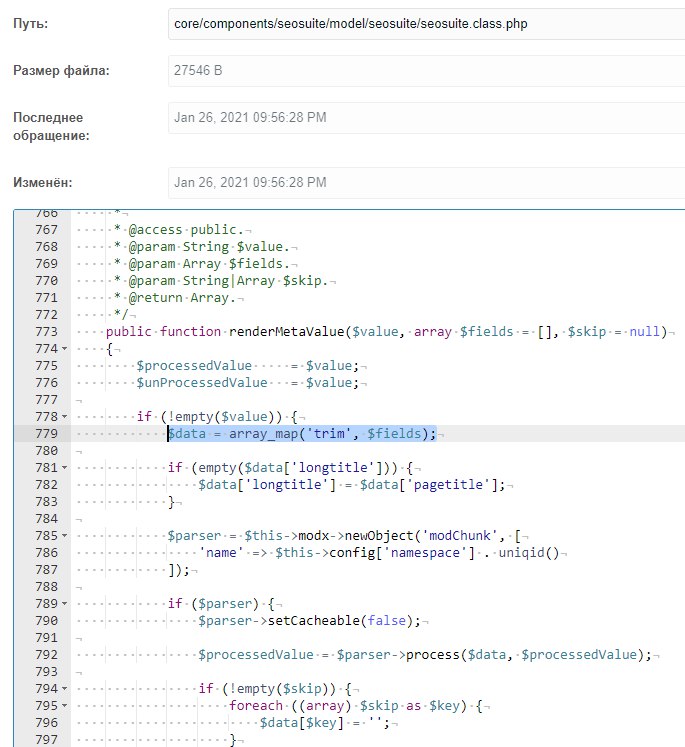Image resolution: width=685 pixels, height=747 pixels.
Task: Collapse the code fold at line 778
Action: [64, 417]
